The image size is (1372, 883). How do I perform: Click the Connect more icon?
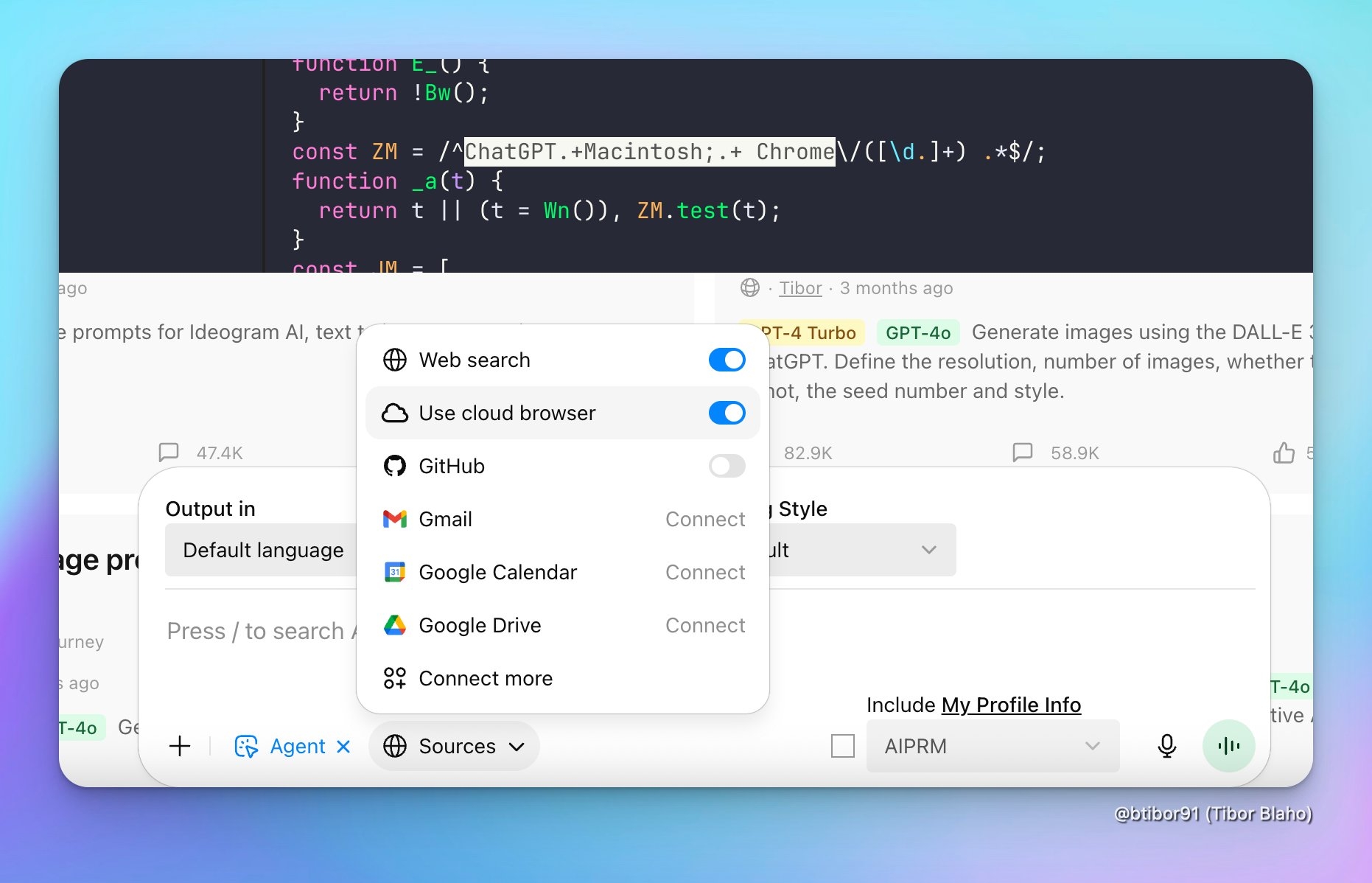(396, 678)
